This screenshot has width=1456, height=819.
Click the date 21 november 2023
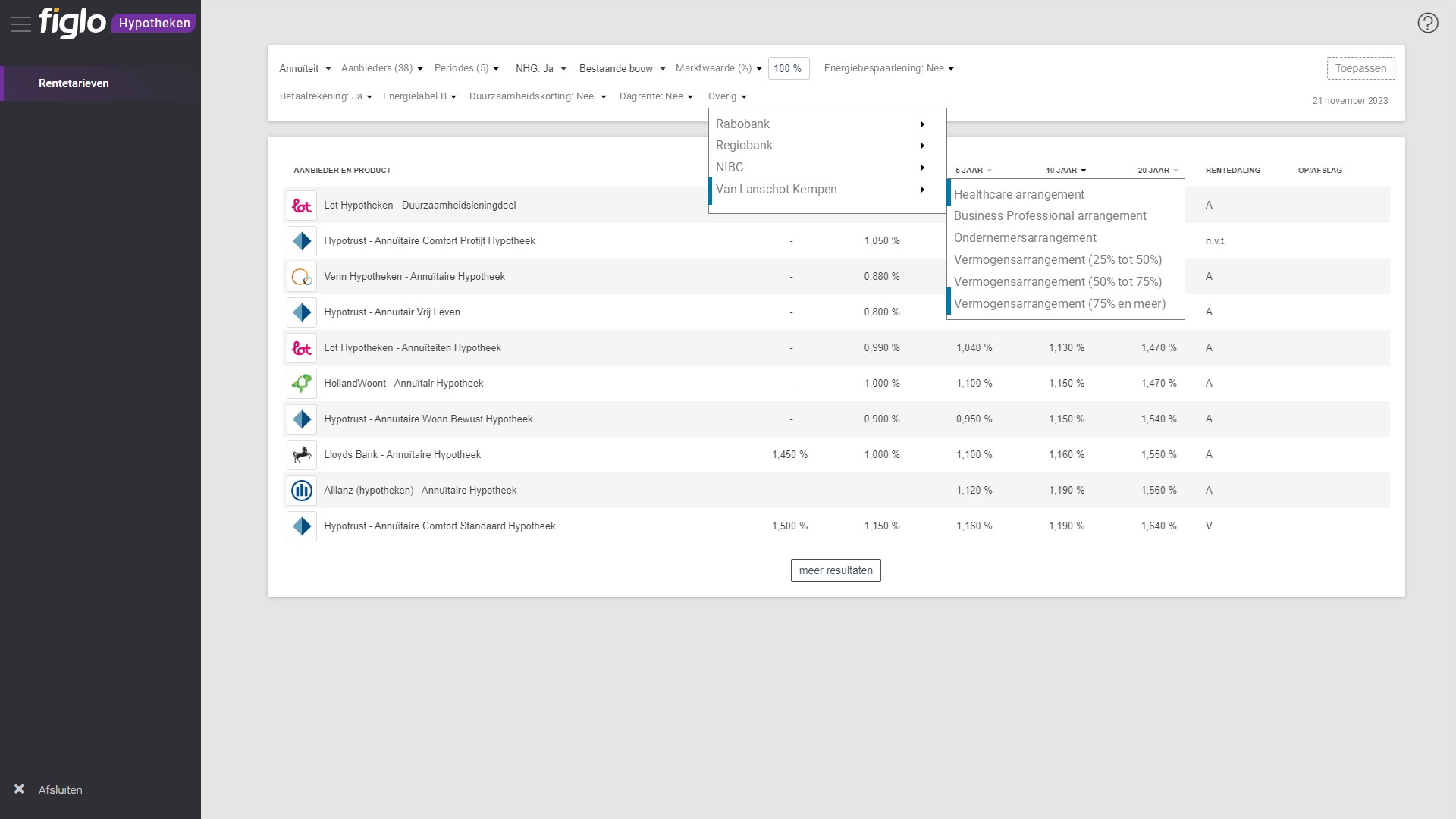tap(1350, 101)
